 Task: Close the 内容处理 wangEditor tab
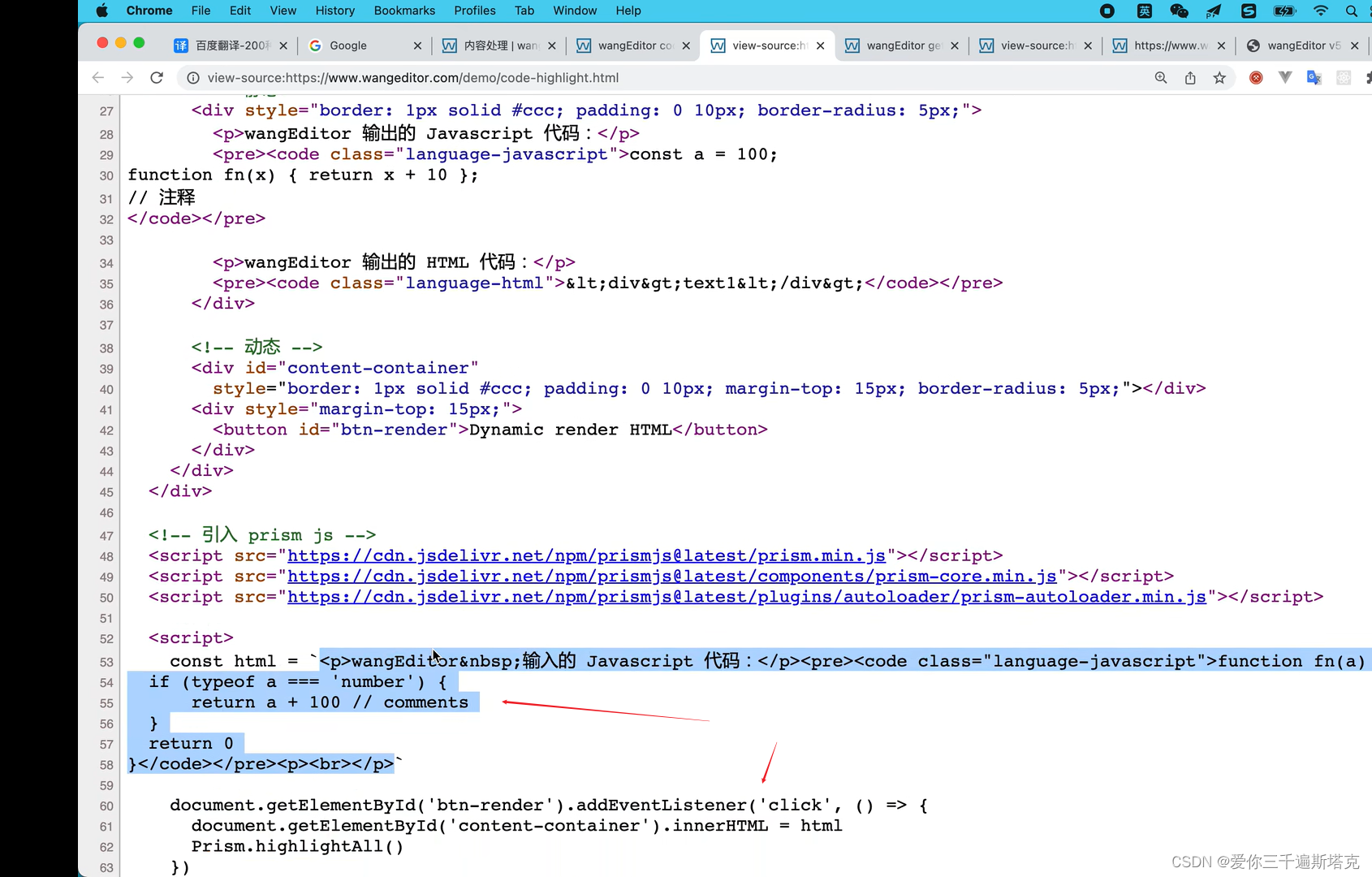552,46
